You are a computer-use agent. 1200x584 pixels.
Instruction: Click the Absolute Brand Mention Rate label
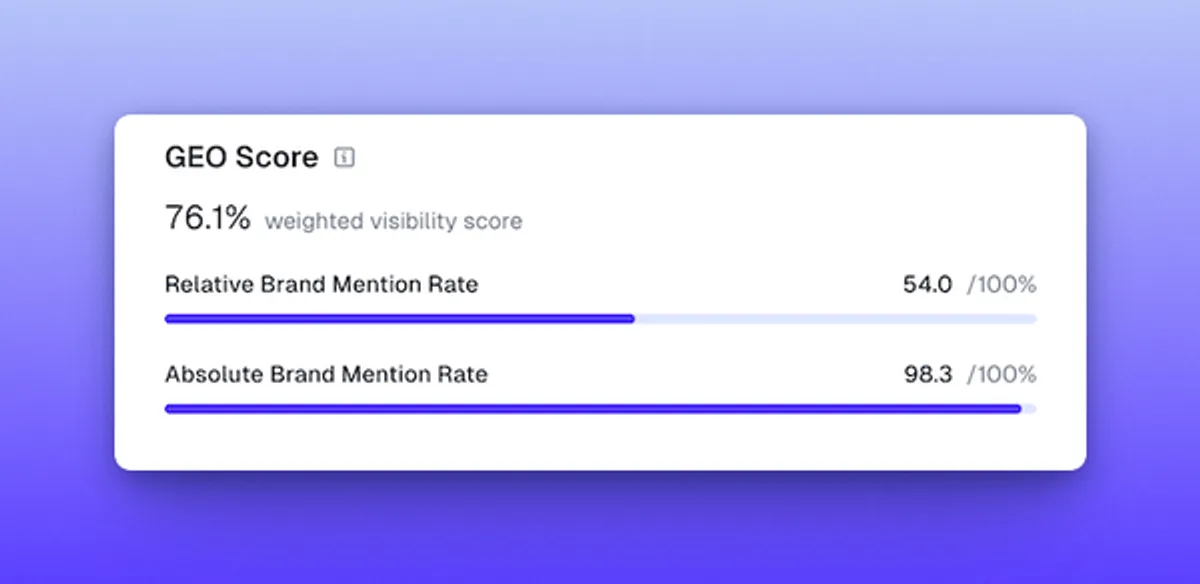click(x=326, y=375)
